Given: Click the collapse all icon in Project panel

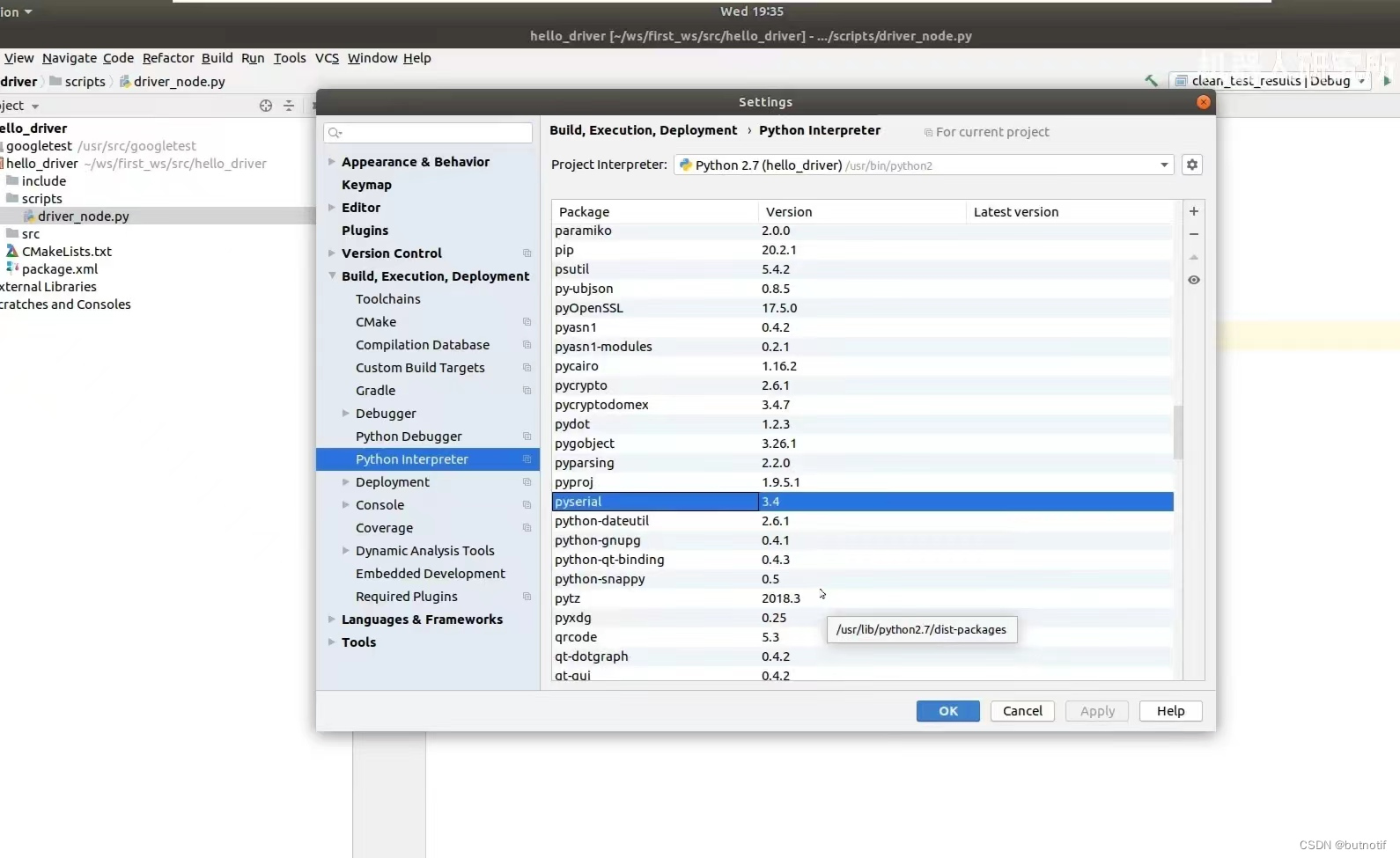Looking at the screenshot, I should (289, 106).
